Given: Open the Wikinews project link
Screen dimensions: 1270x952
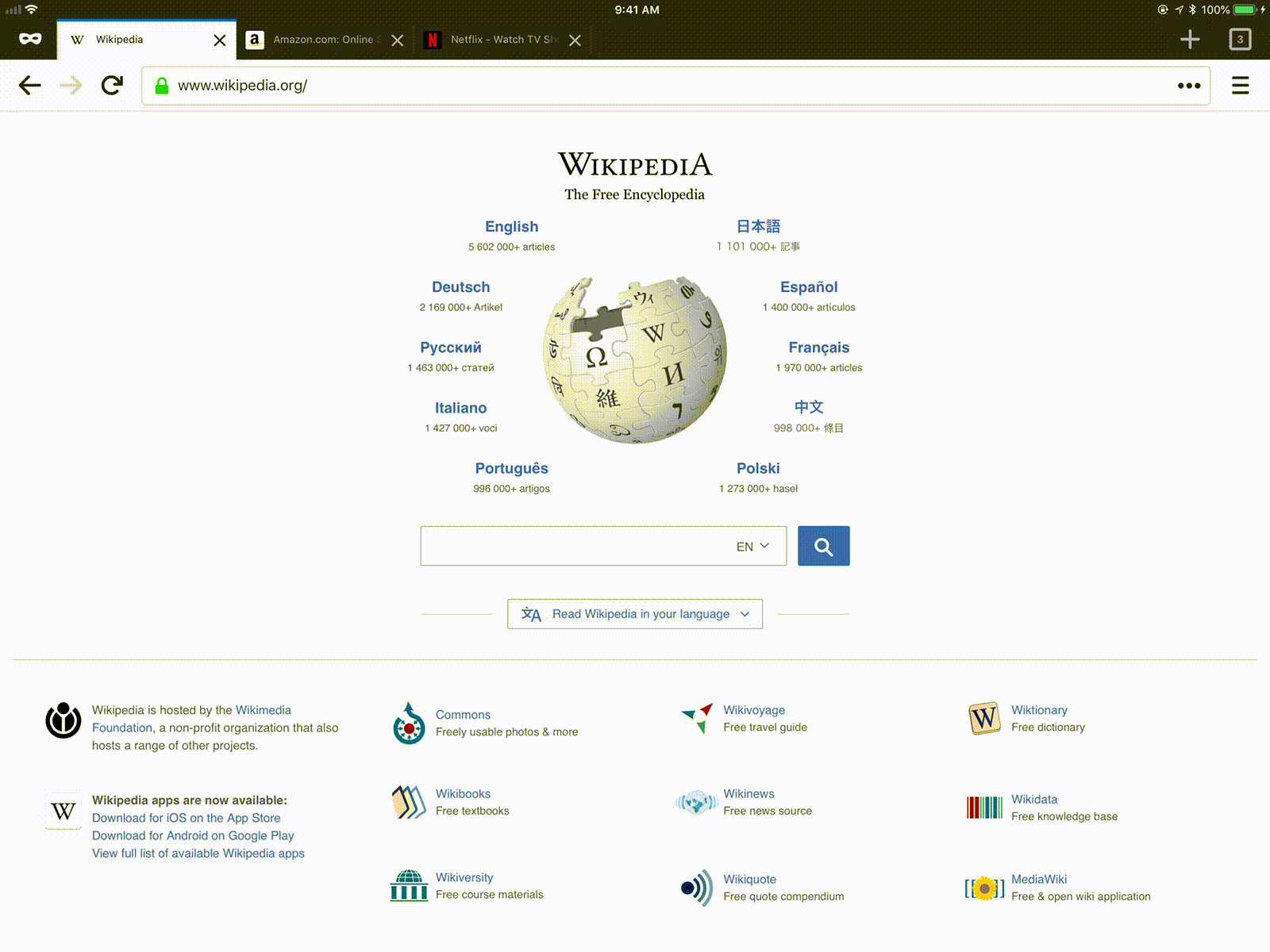Looking at the screenshot, I should pos(749,793).
